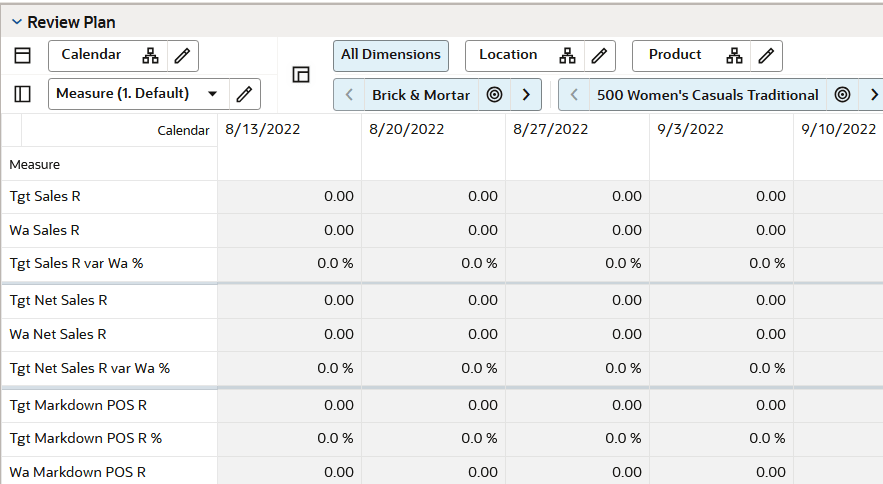Click the page axis layout icon
This screenshot has height=484, width=883.
tap(300, 75)
